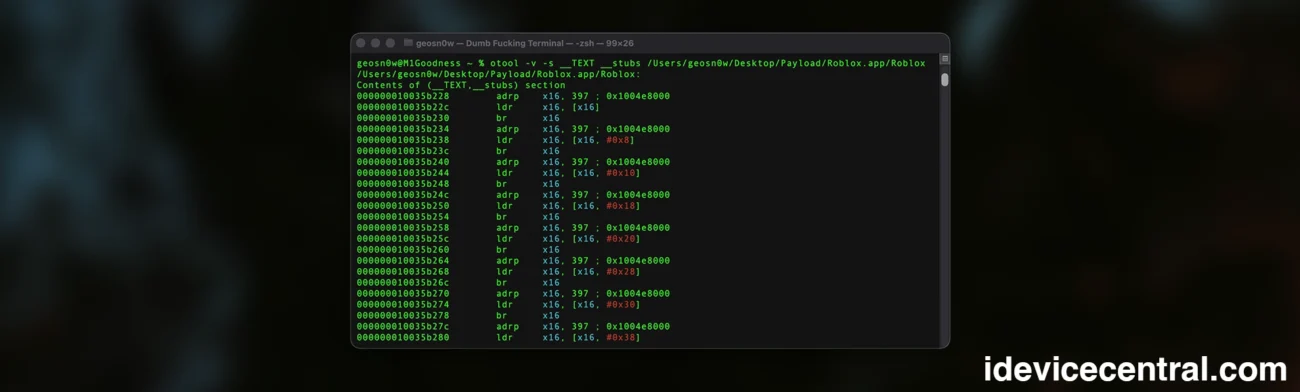
Task: Click the red offset '#0x8'
Action: coord(618,140)
